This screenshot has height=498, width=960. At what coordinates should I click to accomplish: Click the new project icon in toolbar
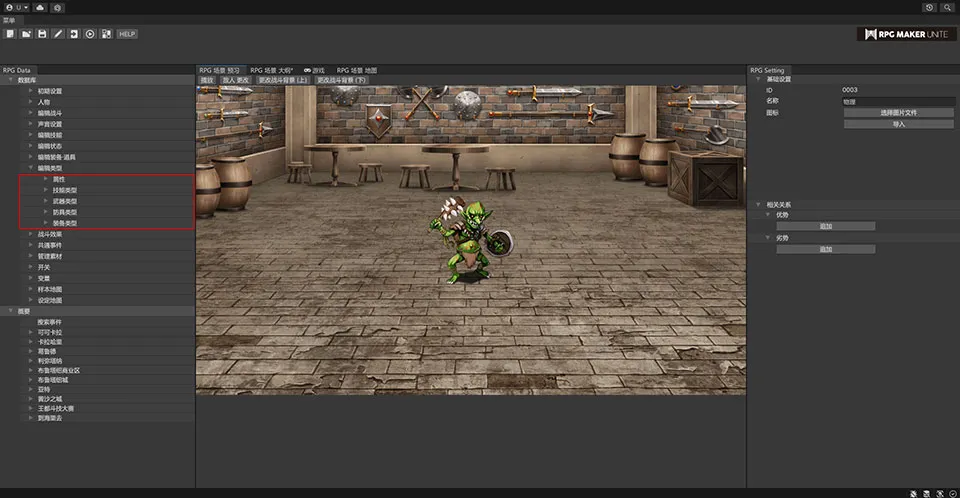pos(10,34)
